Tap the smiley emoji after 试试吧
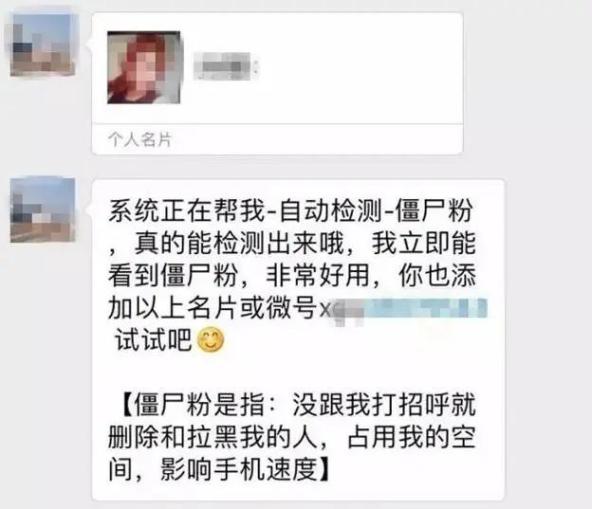This screenshot has height=509, width=592. tap(211, 340)
